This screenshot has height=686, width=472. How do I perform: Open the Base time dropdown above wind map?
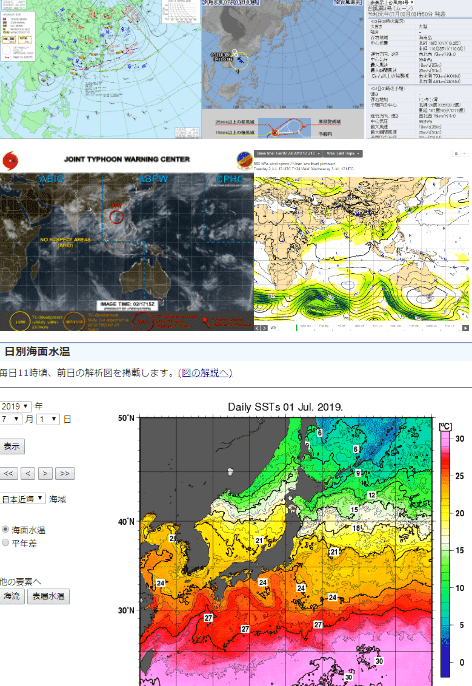pyautogui.click(x=287, y=154)
